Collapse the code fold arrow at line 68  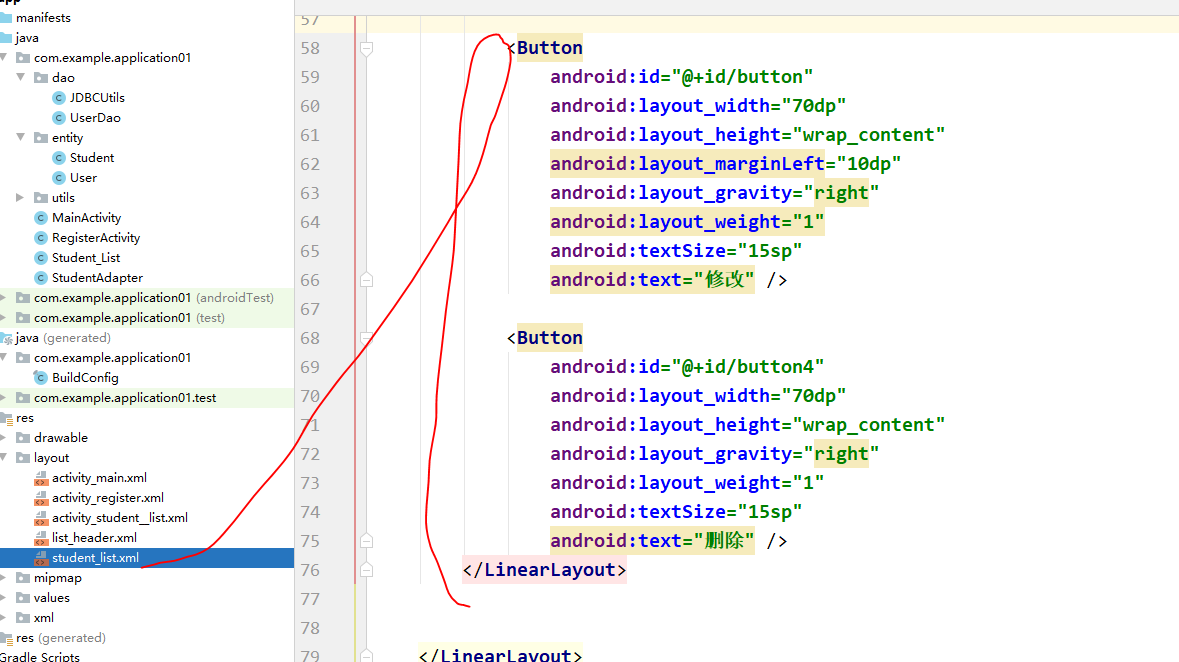(x=366, y=337)
